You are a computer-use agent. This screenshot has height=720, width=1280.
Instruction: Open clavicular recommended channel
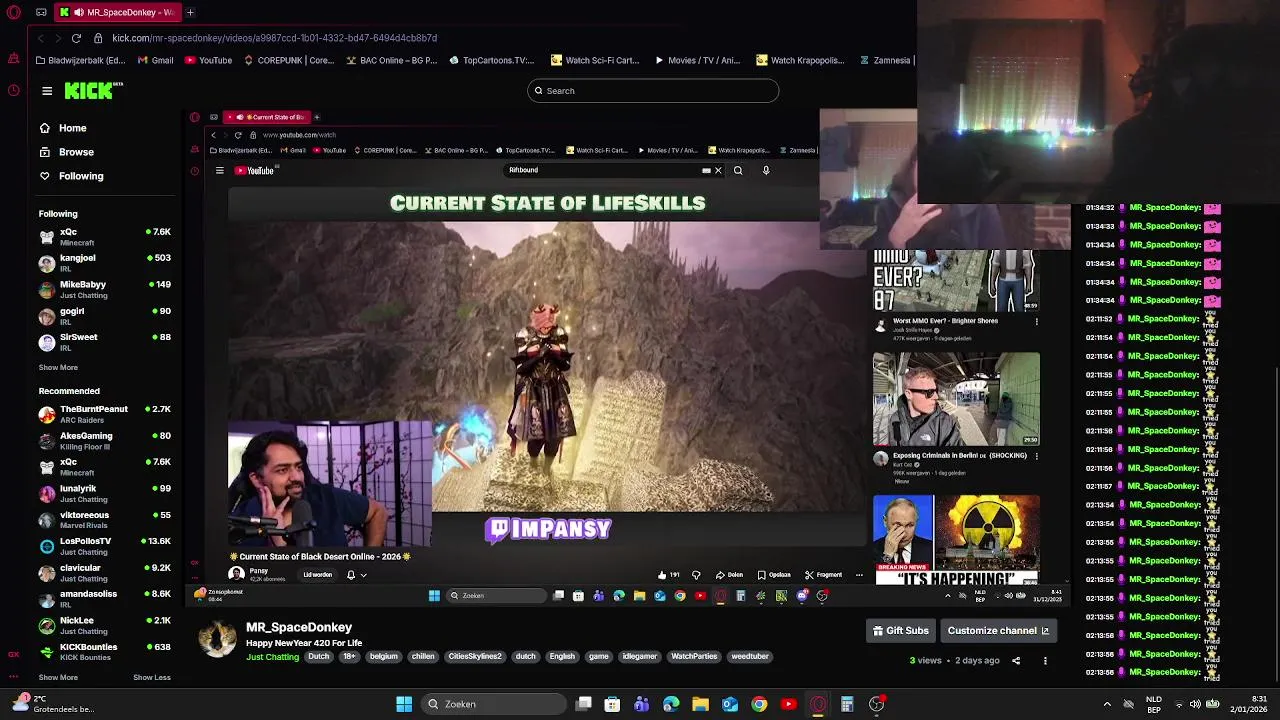[x=105, y=573]
